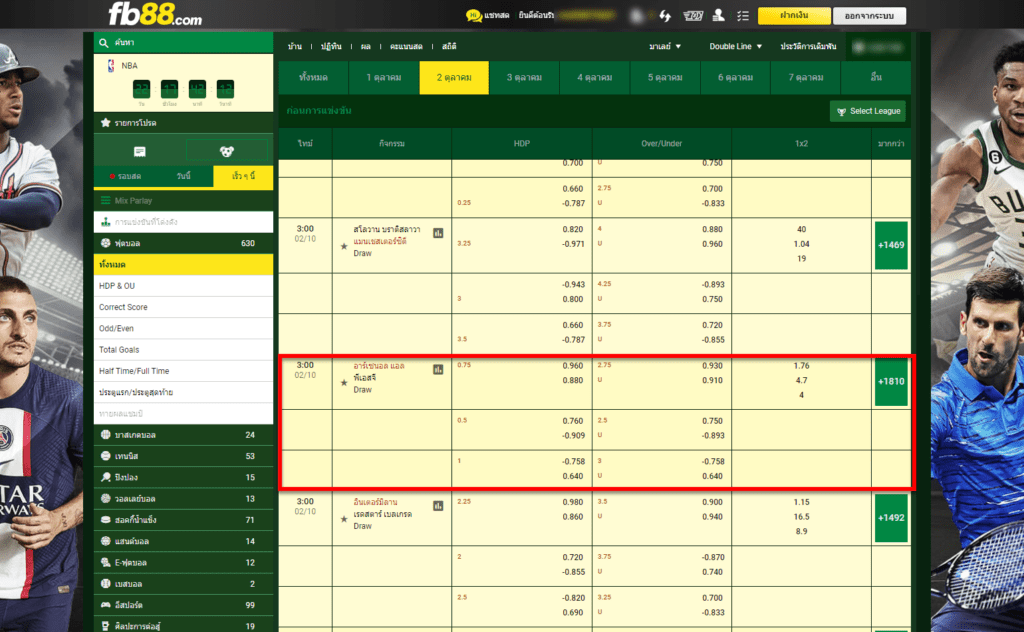Select the other (อื่น) date tab
Viewport: 1024px width, 632px height.
pos(876,78)
